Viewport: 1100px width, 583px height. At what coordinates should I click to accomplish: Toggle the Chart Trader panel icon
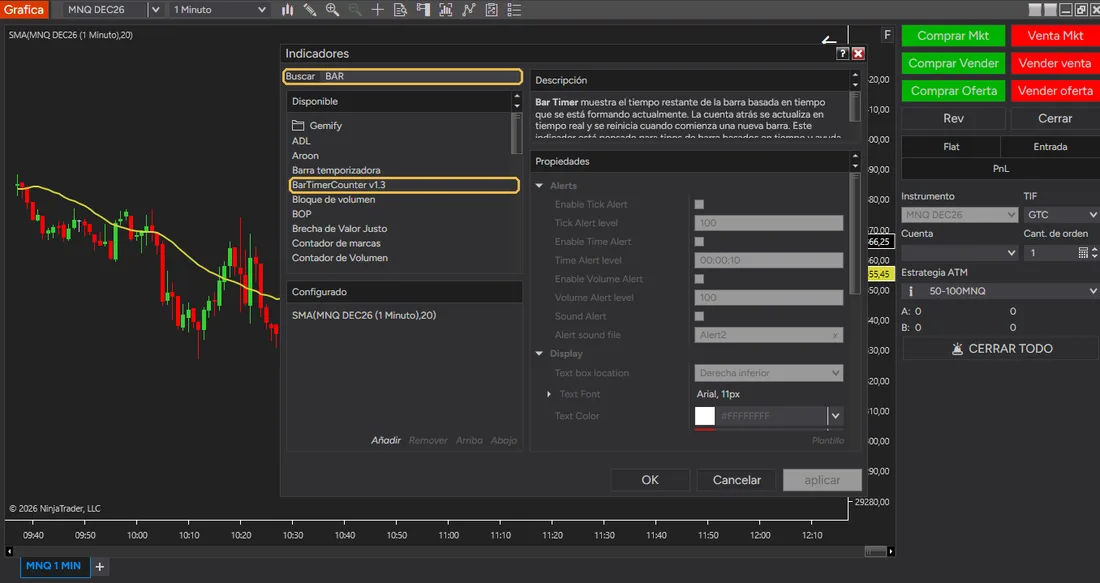tap(423, 10)
